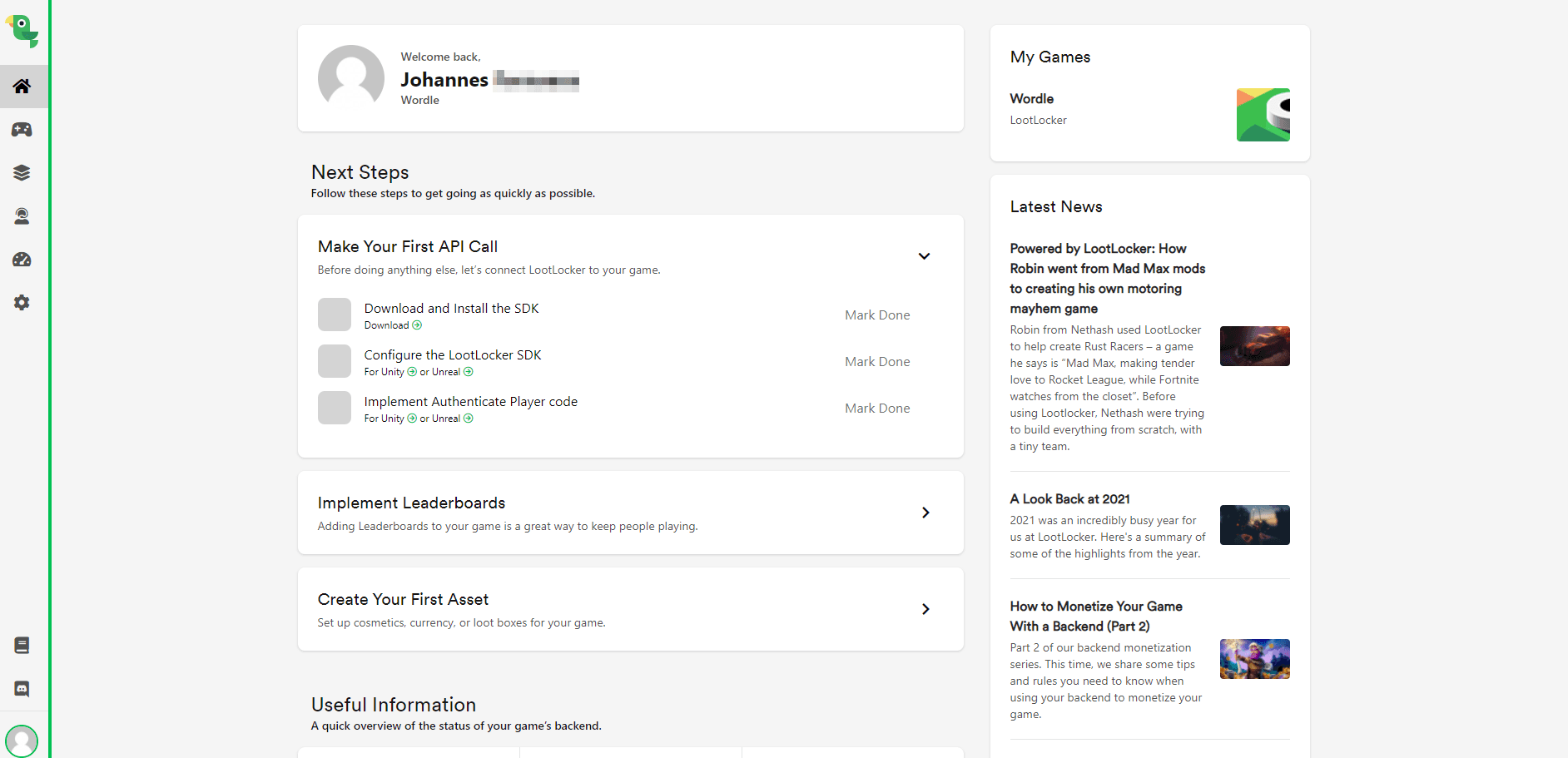Open the user avatar at sidebar bottom
This screenshot has width=1568, height=758.
pyautogui.click(x=22, y=741)
